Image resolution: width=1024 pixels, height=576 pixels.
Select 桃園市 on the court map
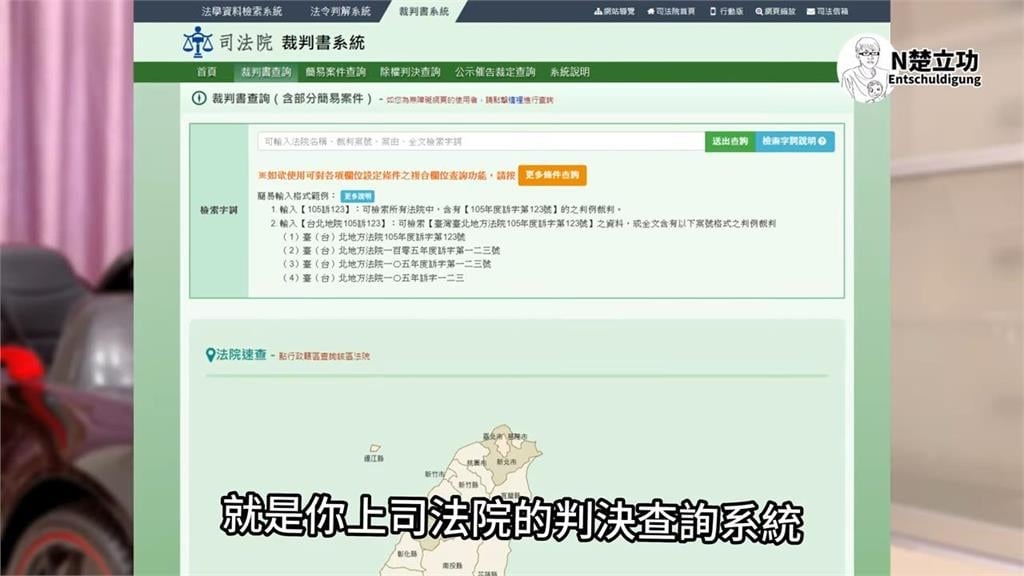476,462
